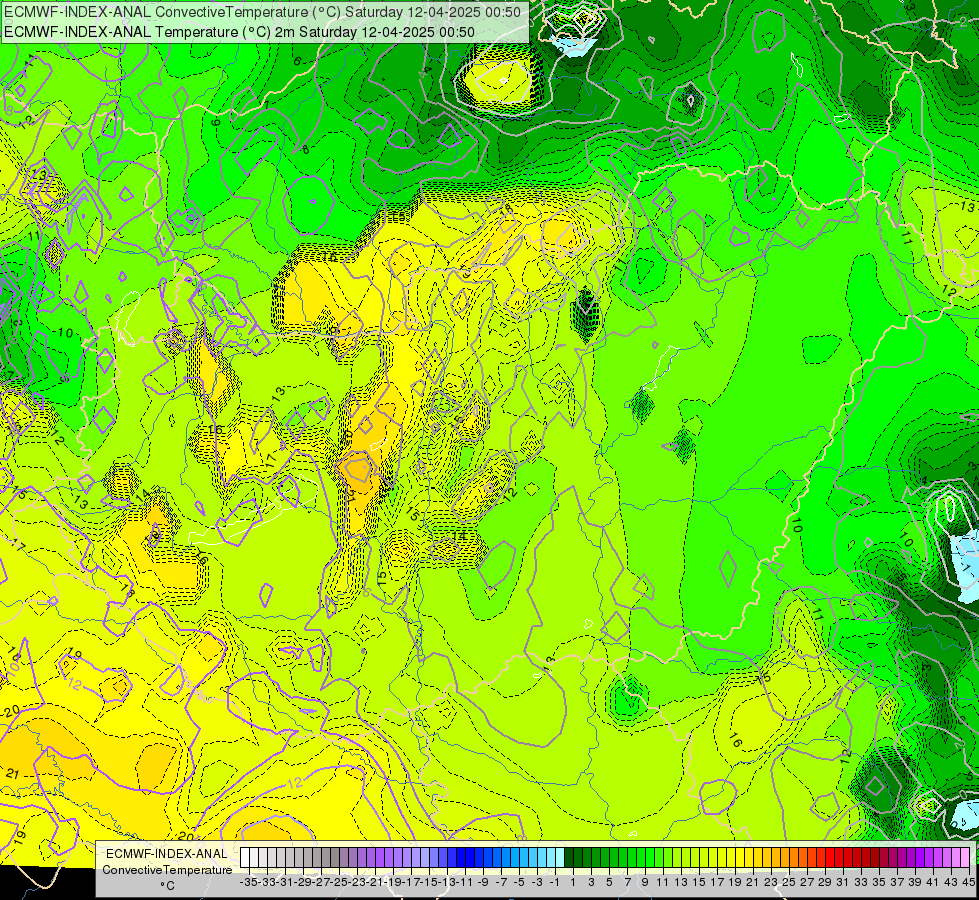Click legend scale value 35

tap(879, 882)
